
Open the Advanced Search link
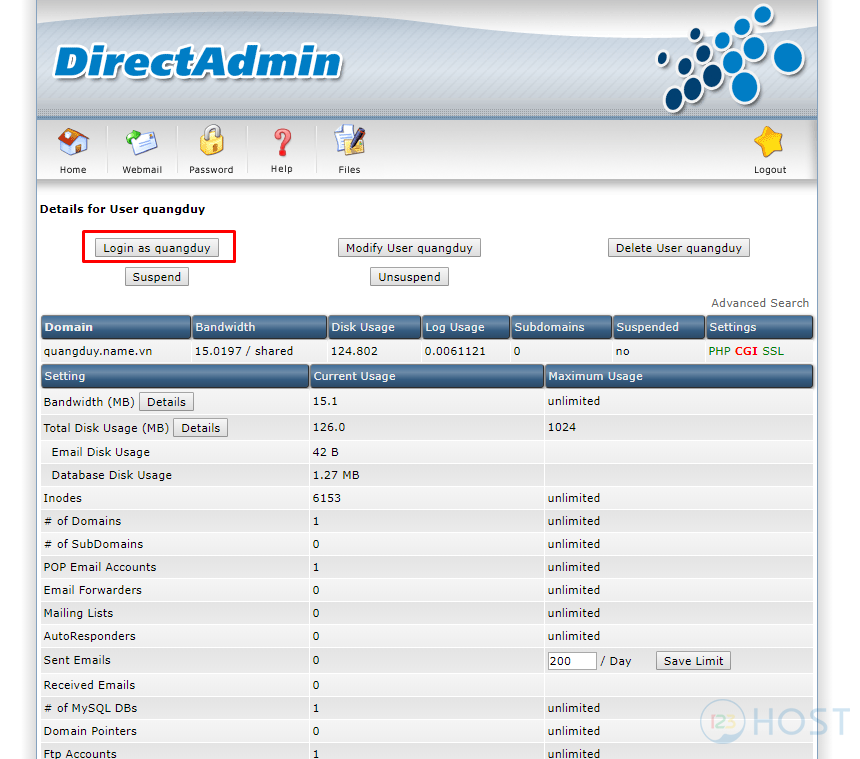point(760,303)
